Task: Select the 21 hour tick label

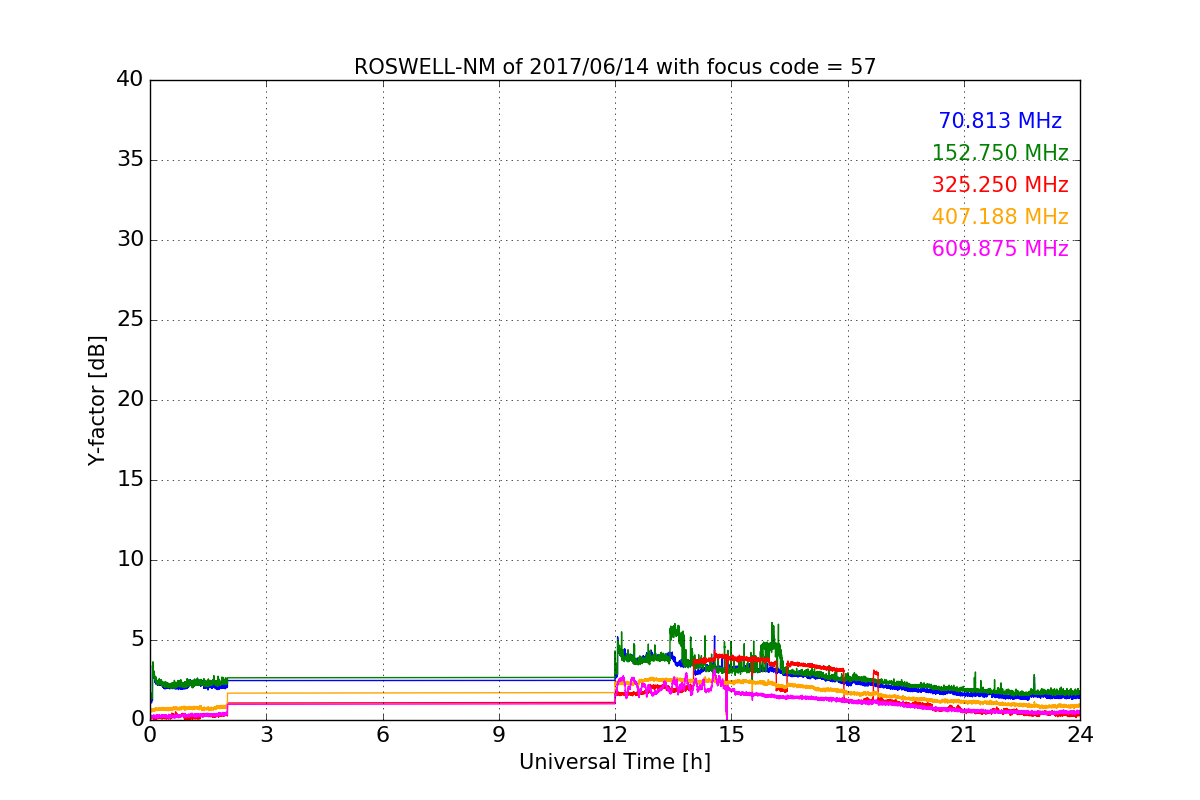Action: click(x=964, y=735)
